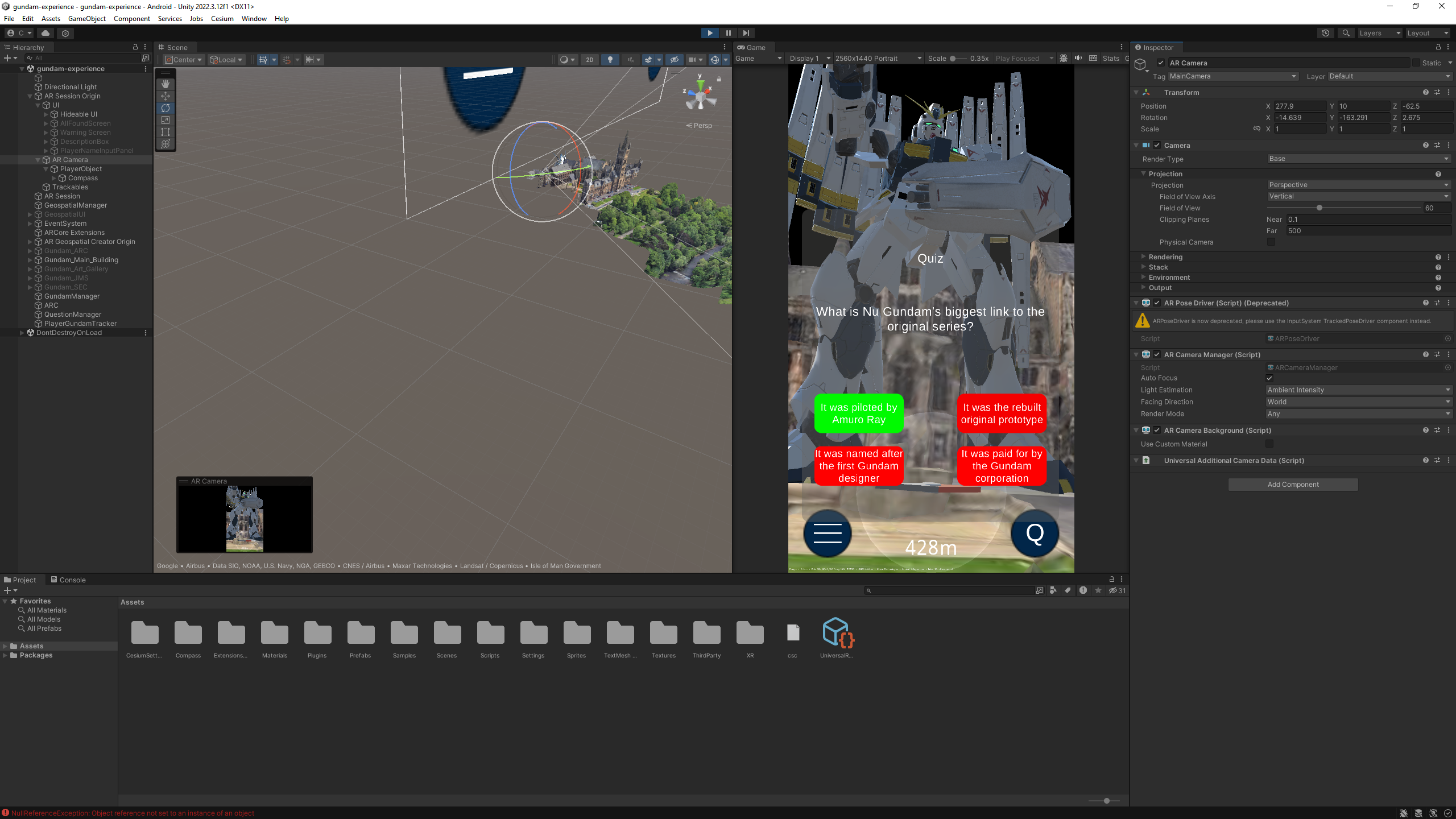Click the Add Component button

tap(1293, 484)
